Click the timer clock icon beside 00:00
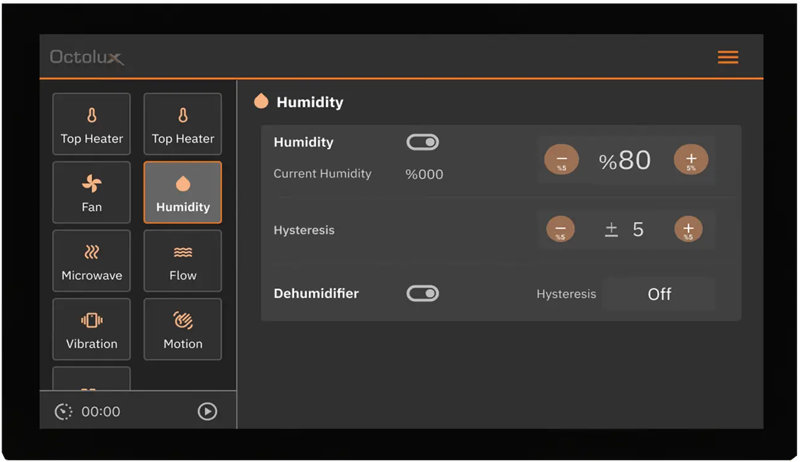 tap(63, 411)
